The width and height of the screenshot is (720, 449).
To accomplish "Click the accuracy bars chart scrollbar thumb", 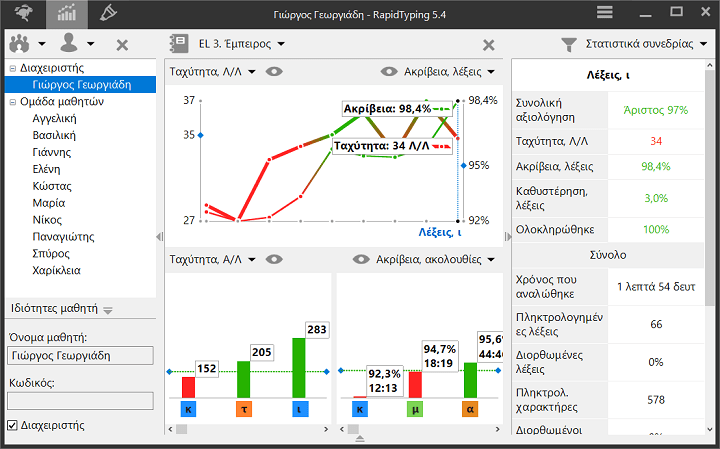I will coord(353,429).
